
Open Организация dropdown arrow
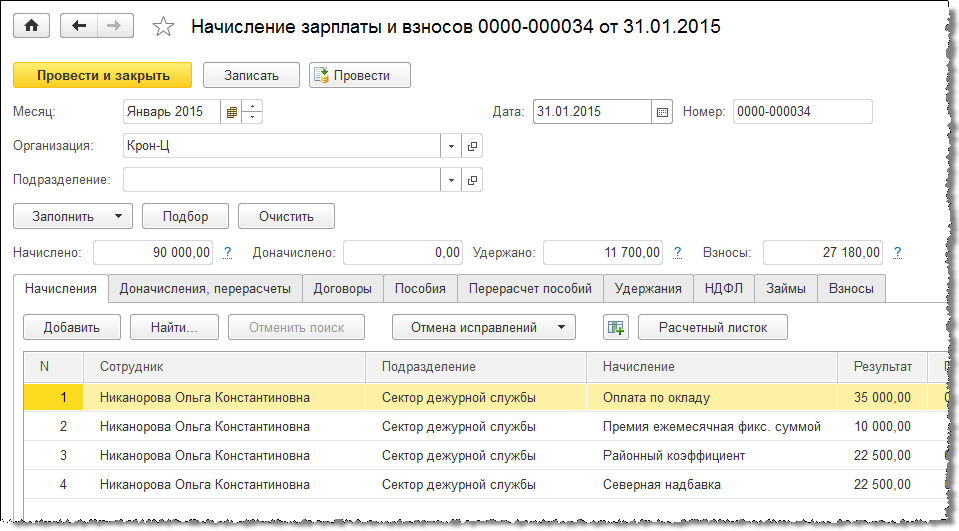click(x=451, y=146)
